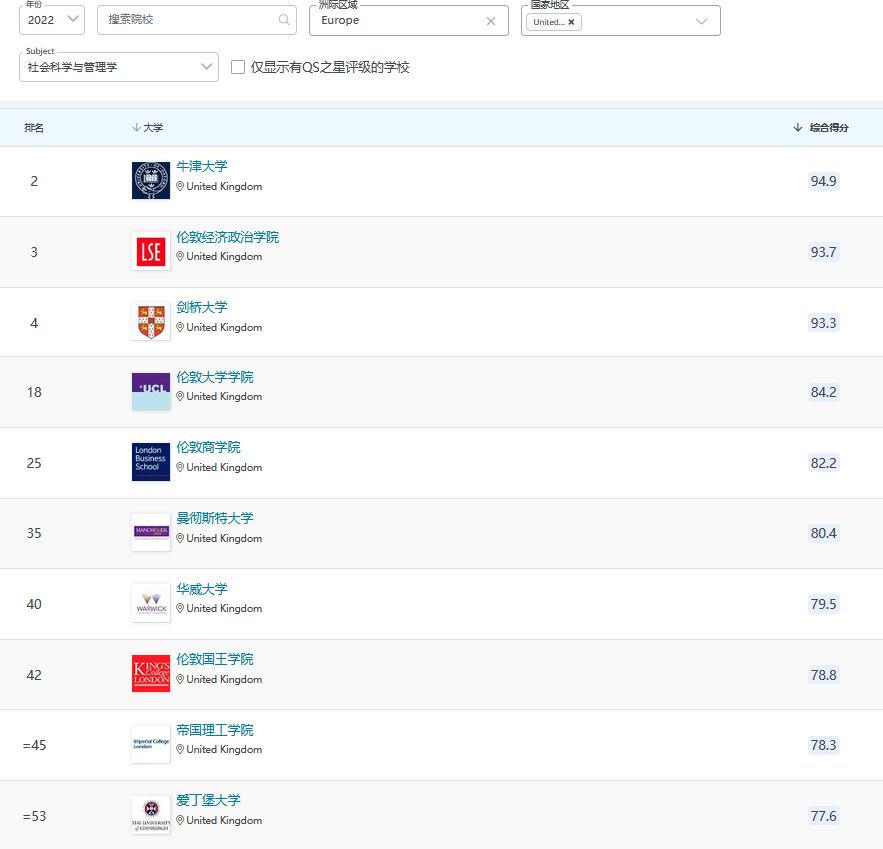Open the 帝国理工学院 link
Viewport: 883px width, 849px height.
(215, 730)
